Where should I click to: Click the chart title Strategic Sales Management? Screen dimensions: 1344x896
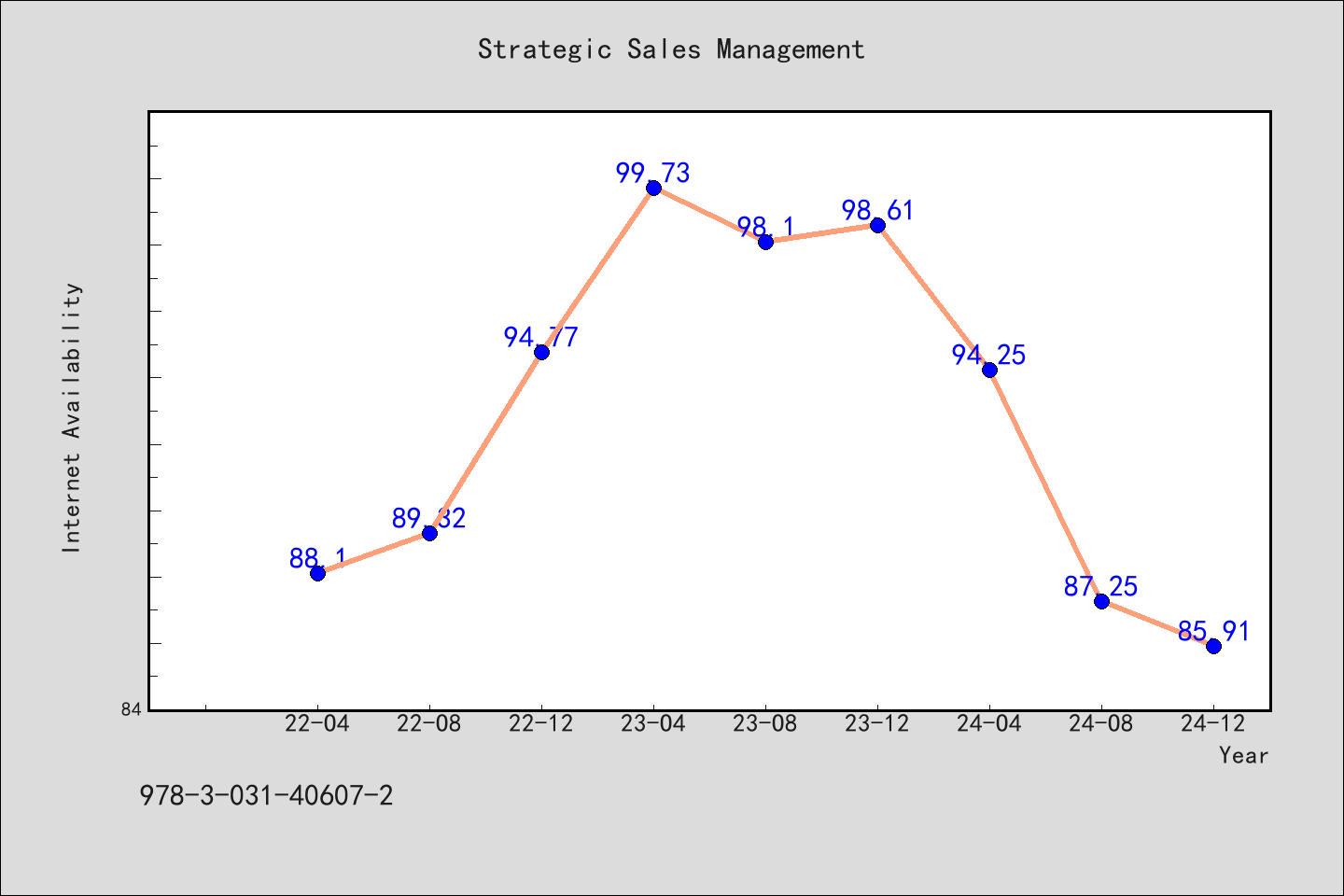click(x=671, y=49)
